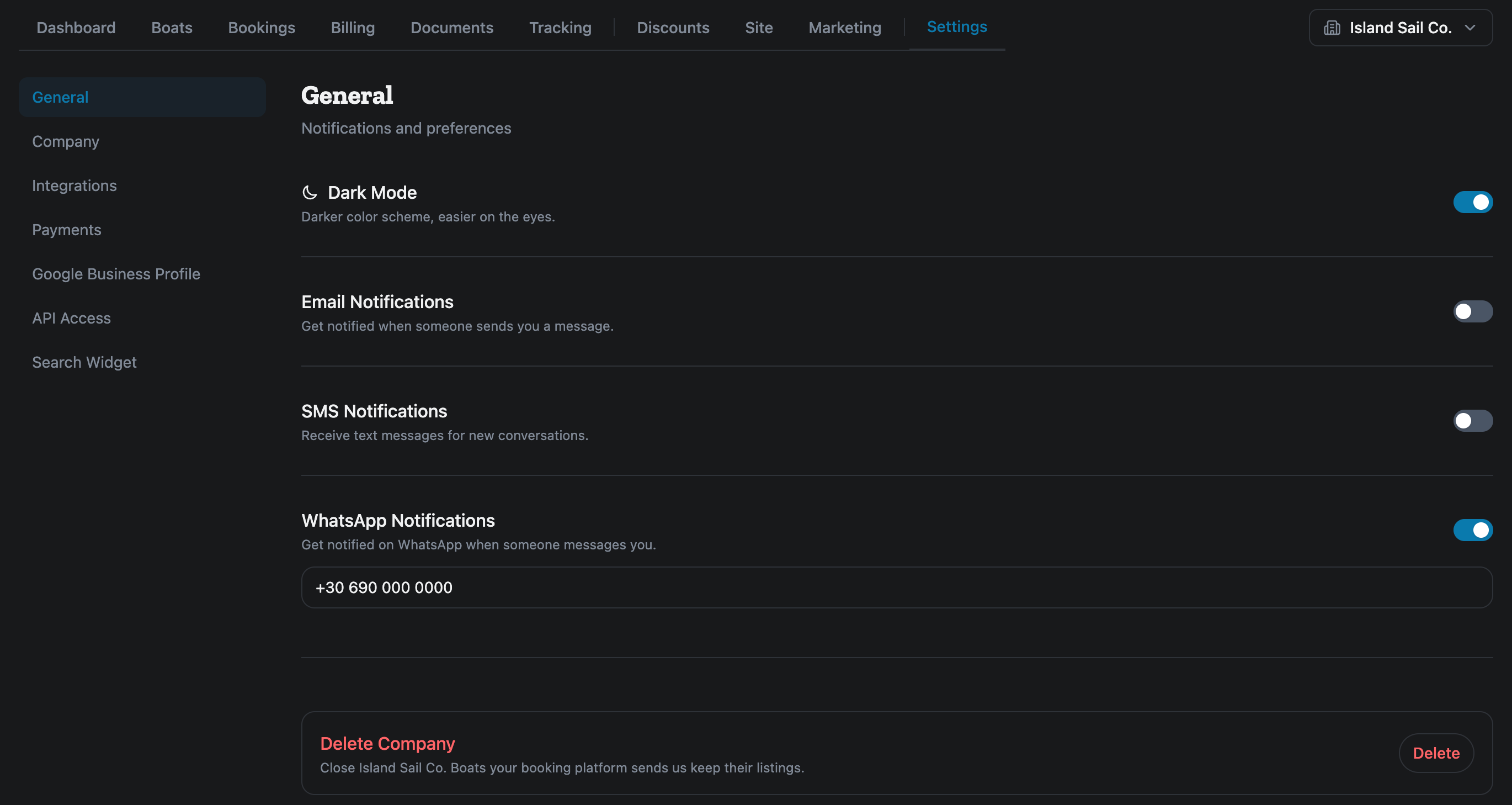Go to Integrations in the sidebar

click(142, 186)
